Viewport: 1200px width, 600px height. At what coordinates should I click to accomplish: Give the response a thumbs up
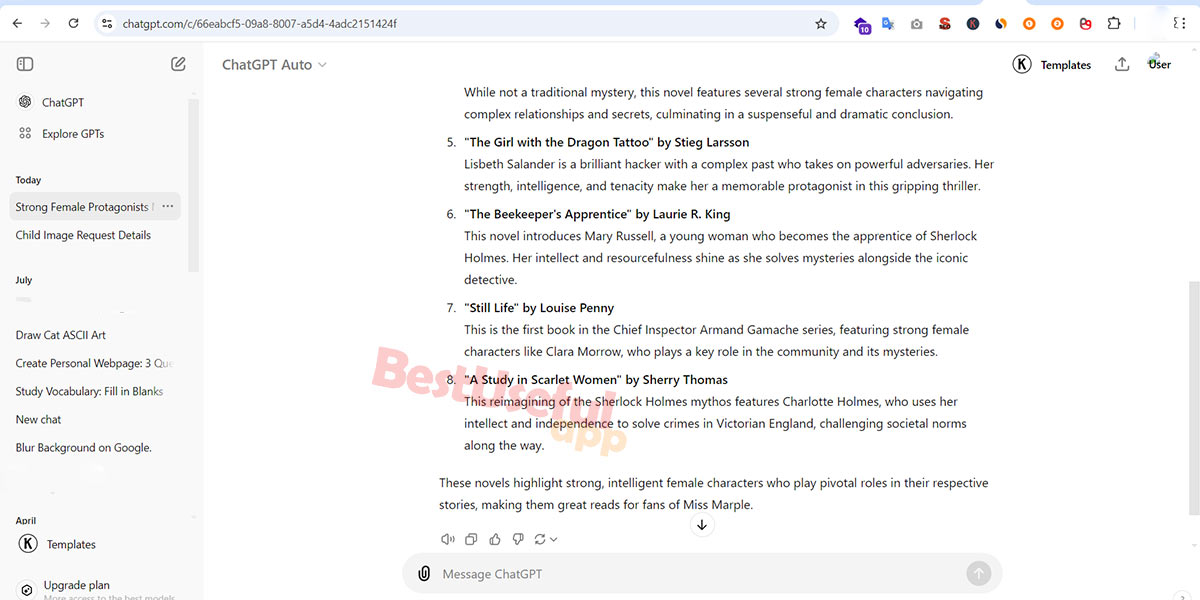(x=495, y=539)
